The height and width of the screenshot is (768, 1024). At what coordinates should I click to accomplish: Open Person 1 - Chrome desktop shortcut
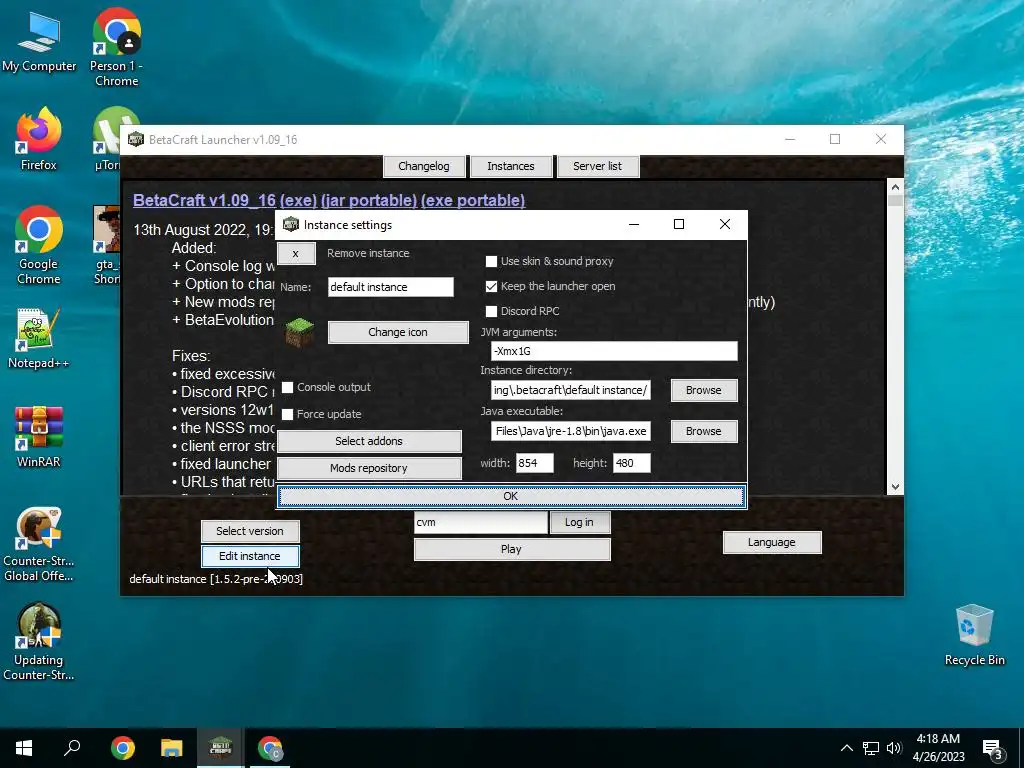[x=116, y=47]
